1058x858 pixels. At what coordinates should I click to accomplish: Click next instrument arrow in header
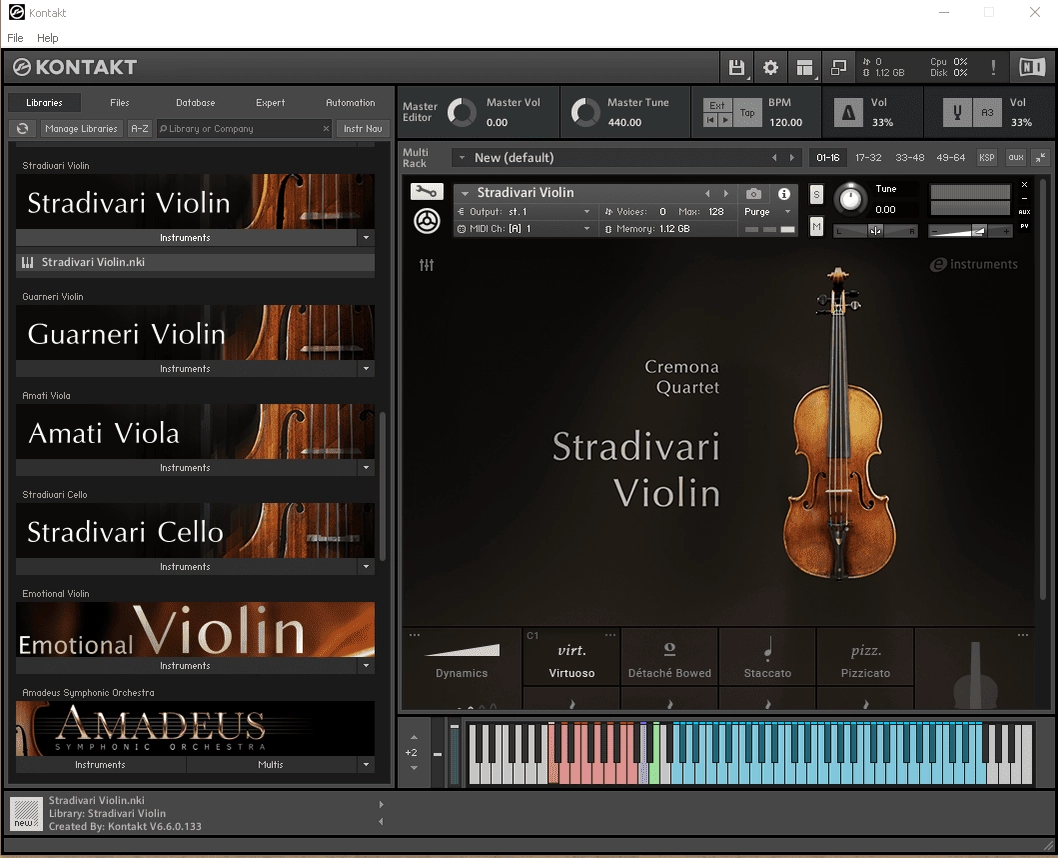pos(726,194)
